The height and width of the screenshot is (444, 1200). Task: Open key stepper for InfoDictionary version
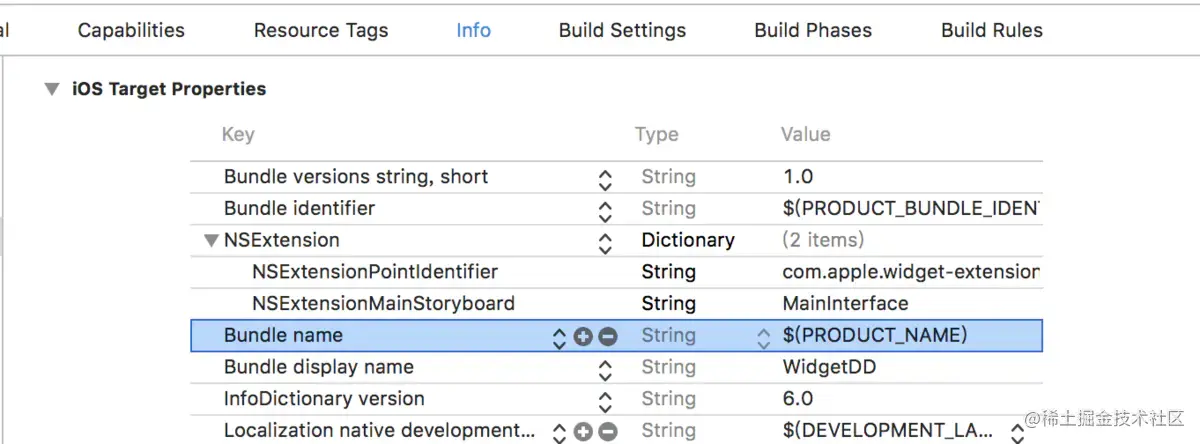(605, 400)
